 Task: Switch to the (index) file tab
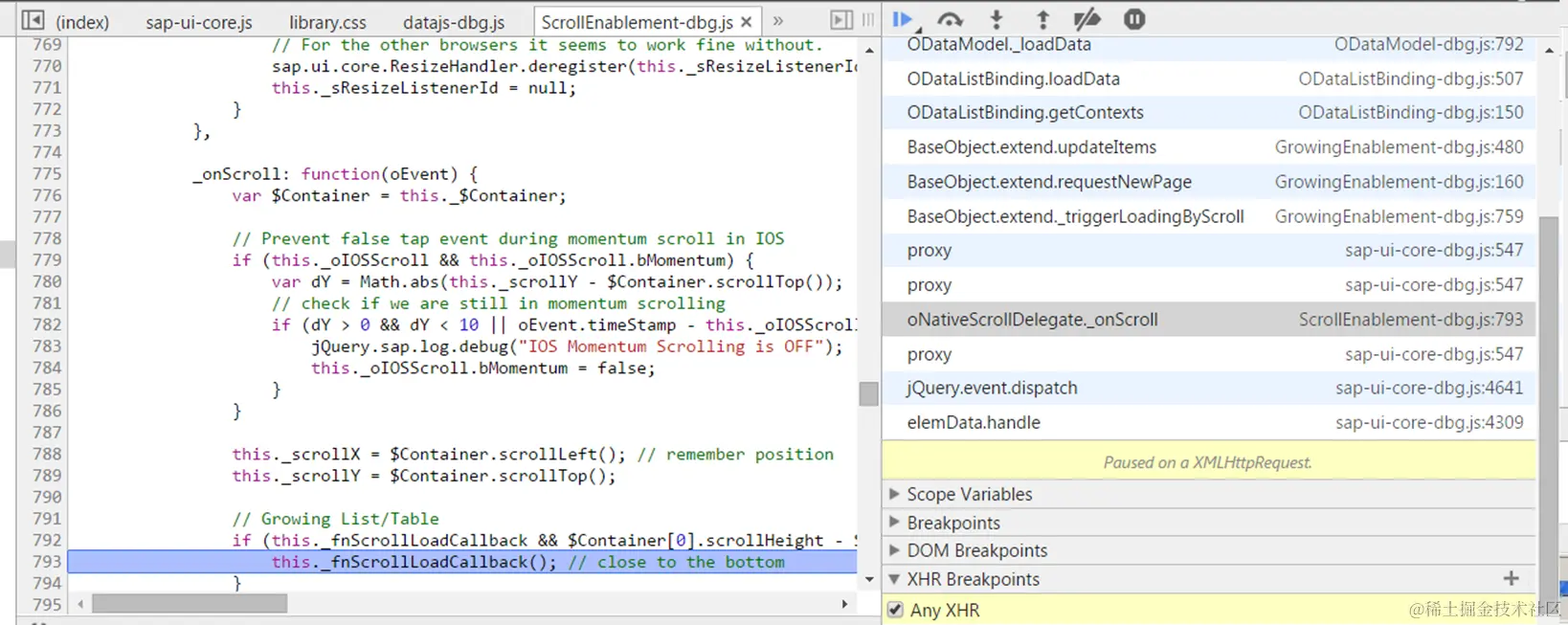click(82, 21)
